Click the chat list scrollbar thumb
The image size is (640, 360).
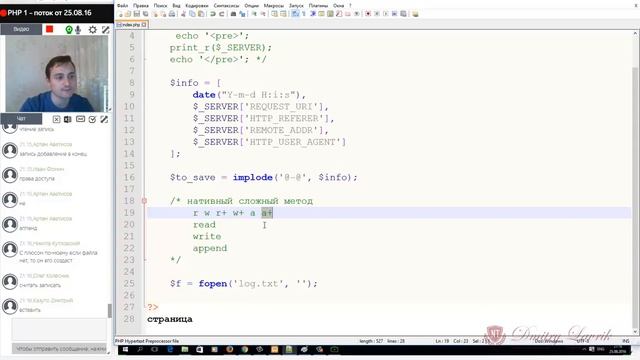(x=109, y=311)
